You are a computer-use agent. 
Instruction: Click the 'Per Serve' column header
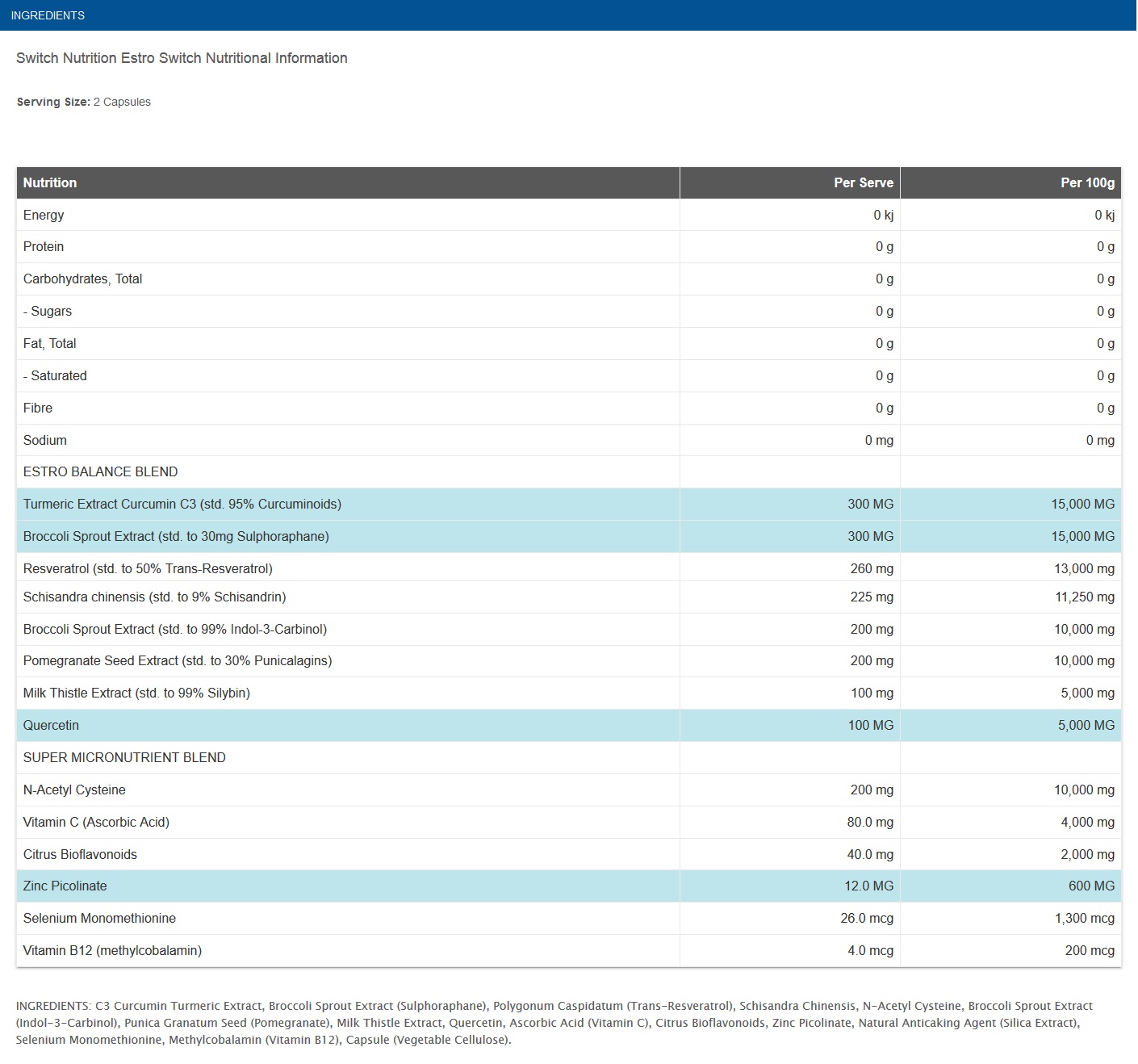[790, 182]
